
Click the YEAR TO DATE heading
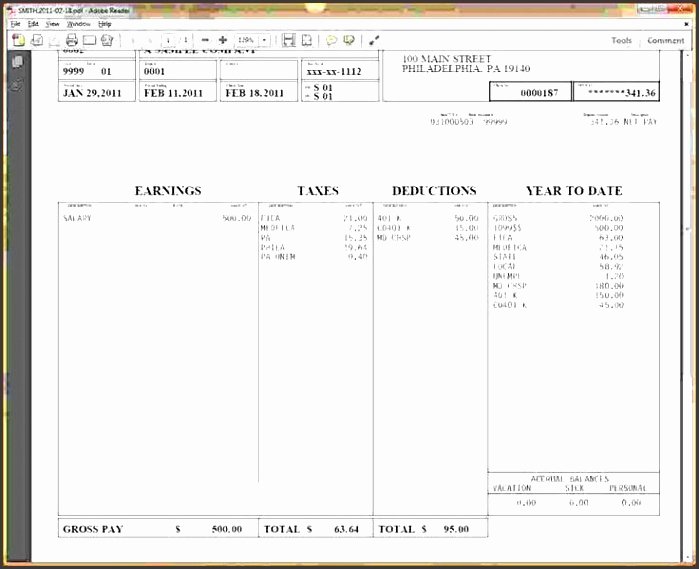(x=574, y=191)
